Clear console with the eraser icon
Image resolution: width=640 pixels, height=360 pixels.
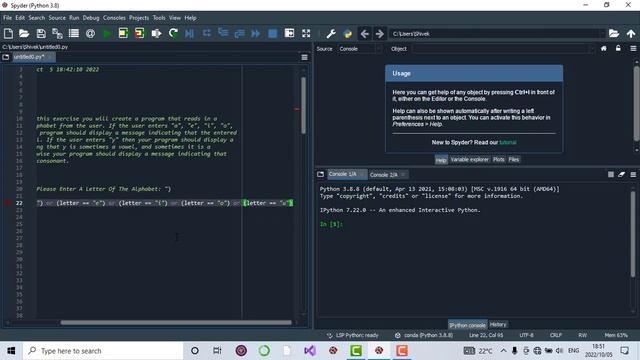pos(622,174)
